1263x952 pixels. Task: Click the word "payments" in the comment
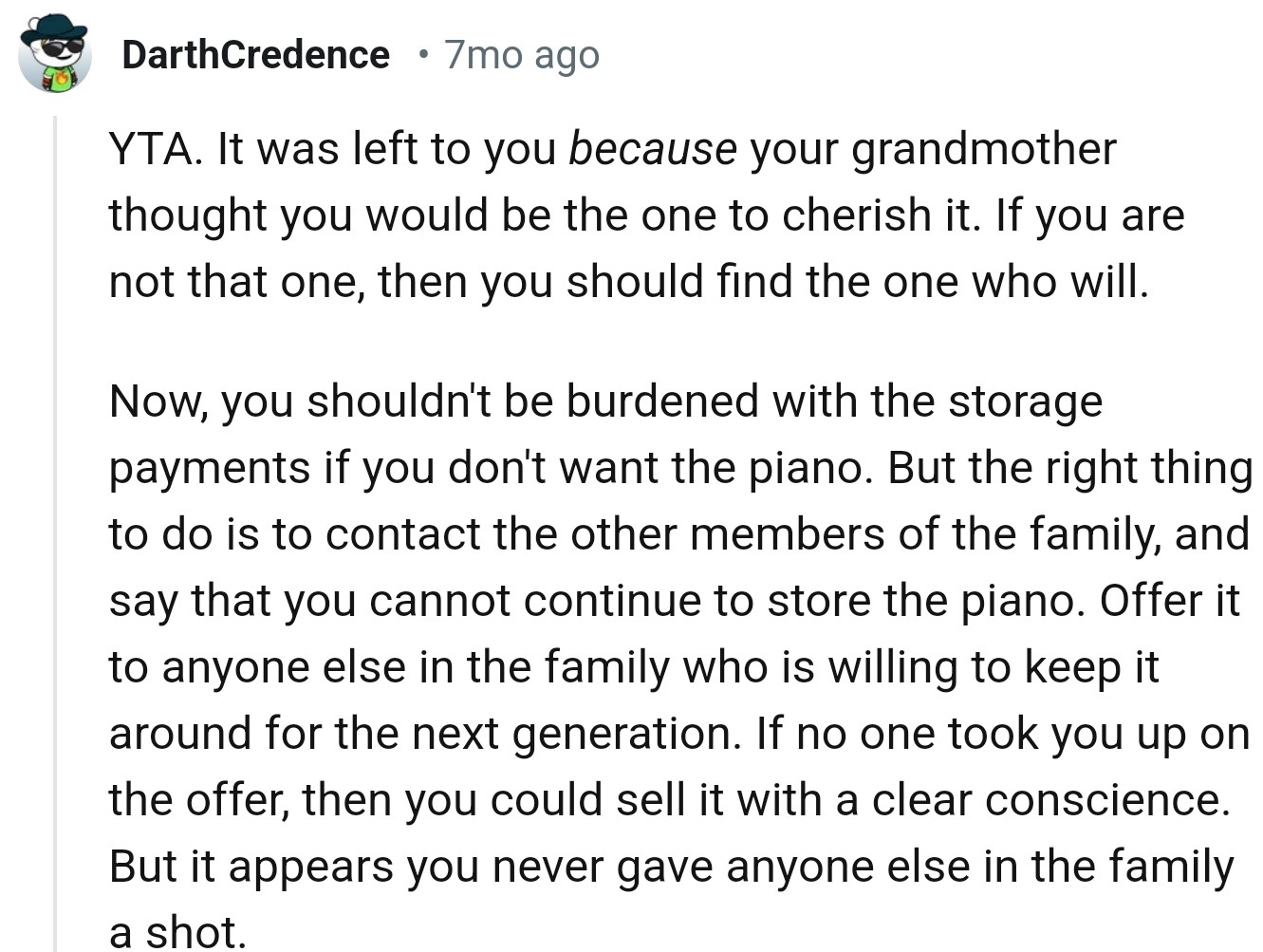(210, 468)
